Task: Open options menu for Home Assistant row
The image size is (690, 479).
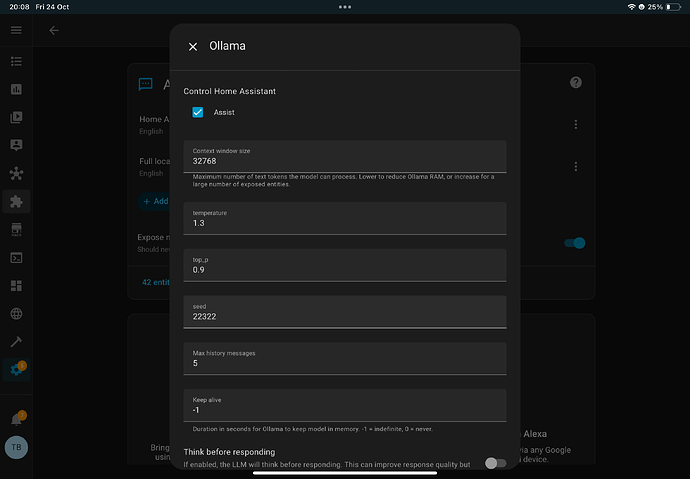Action: (x=576, y=124)
